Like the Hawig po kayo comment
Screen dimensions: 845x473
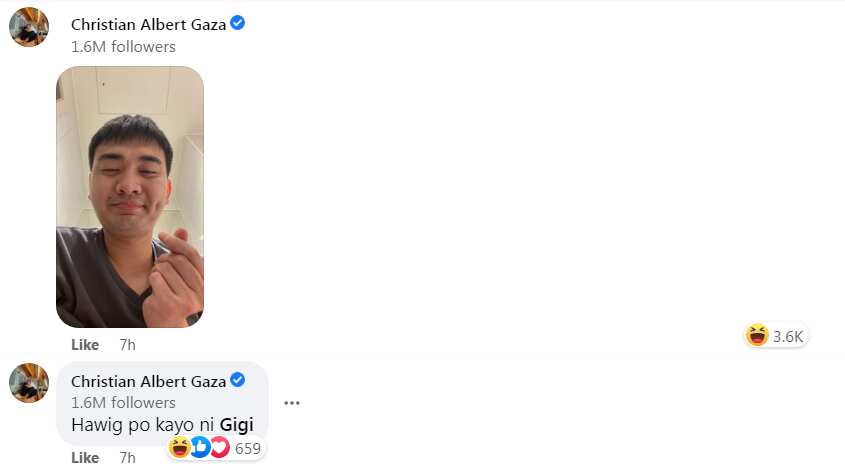click(85, 458)
